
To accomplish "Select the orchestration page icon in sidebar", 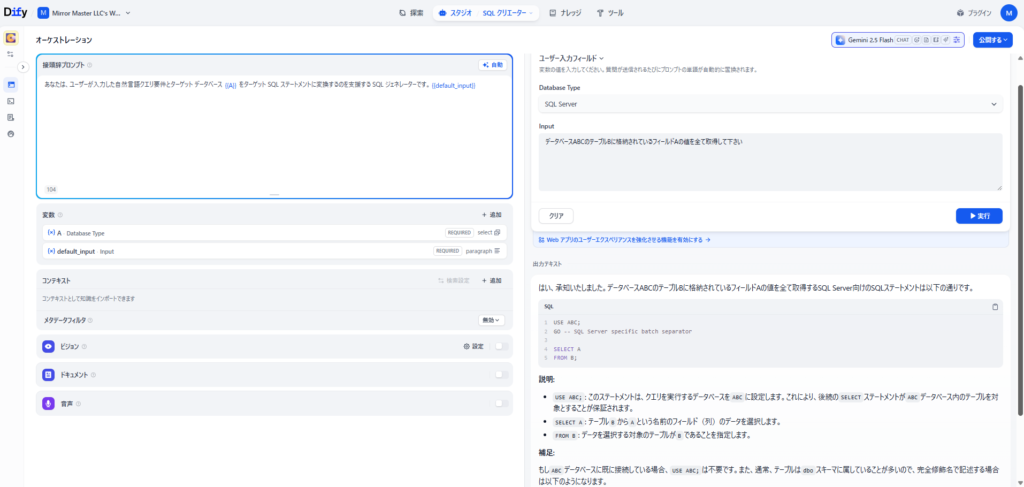I will tap(10, 84).
